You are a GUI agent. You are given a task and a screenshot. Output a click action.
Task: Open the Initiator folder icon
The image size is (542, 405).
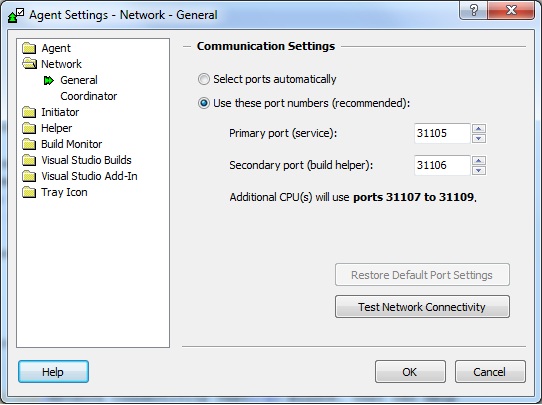29,112
